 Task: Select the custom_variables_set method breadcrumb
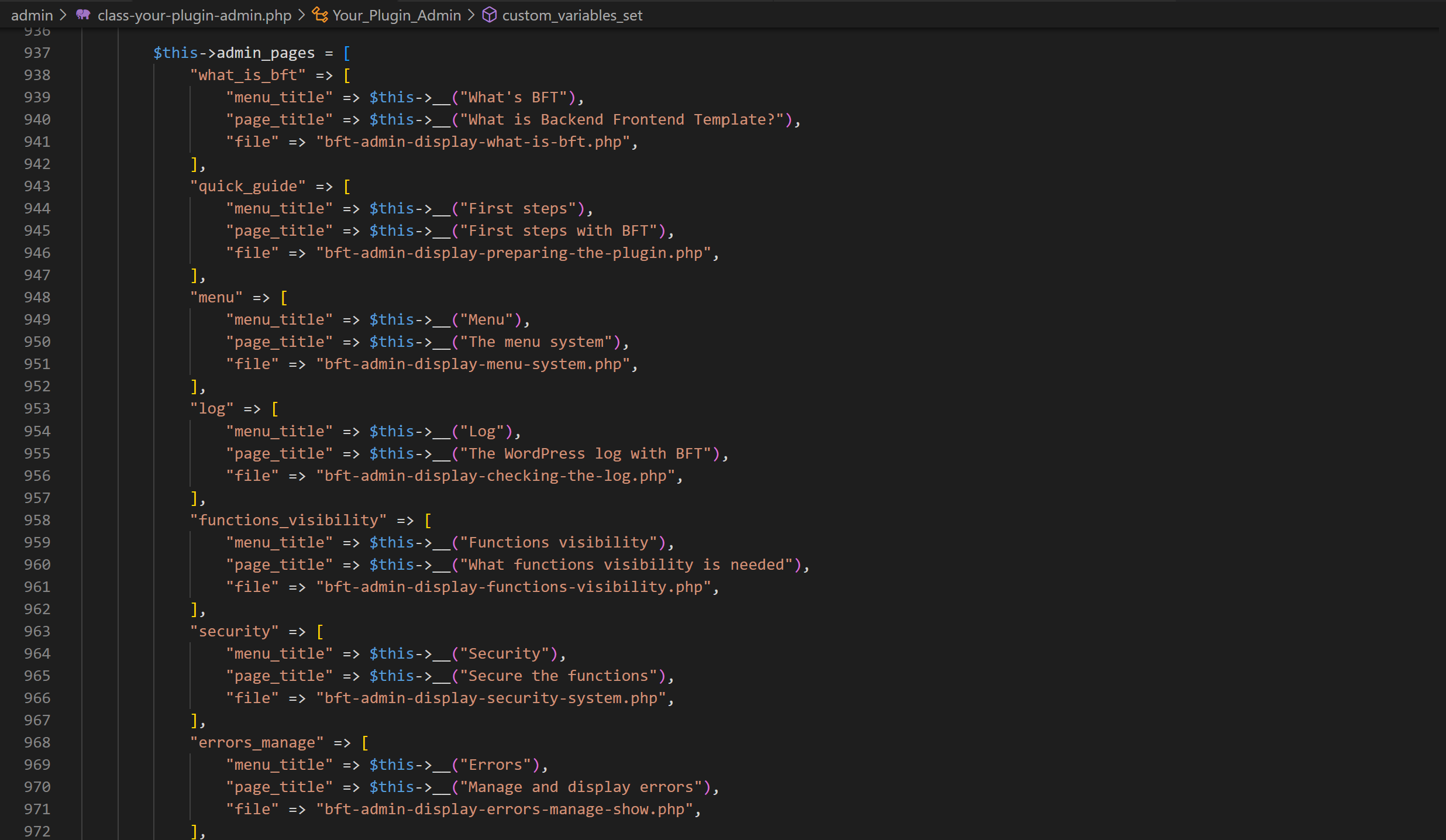coord(572,15)
